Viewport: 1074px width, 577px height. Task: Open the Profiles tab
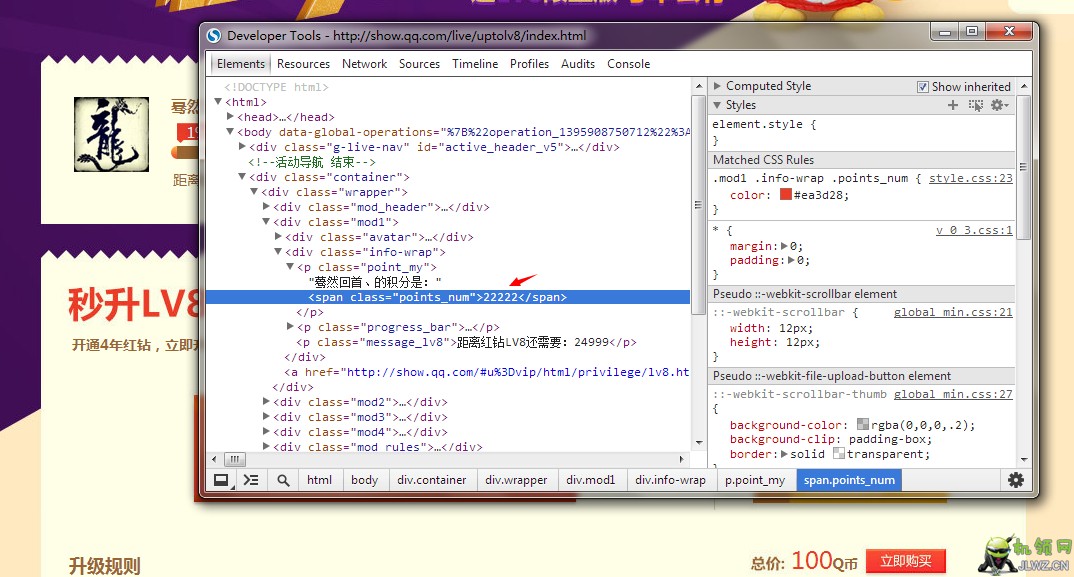[529, 64]
